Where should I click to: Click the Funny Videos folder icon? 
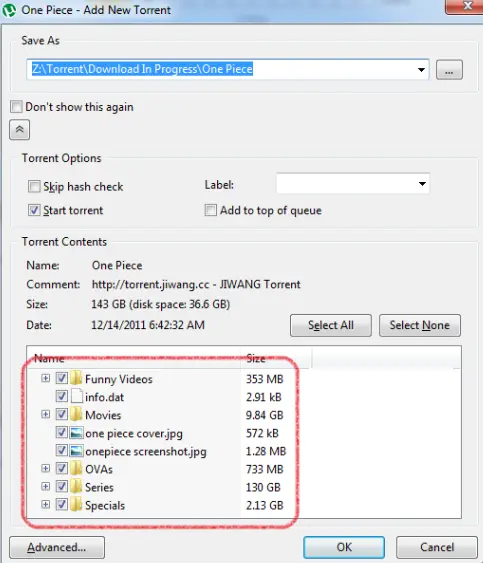pyautogui.click(x=76, y=378)
